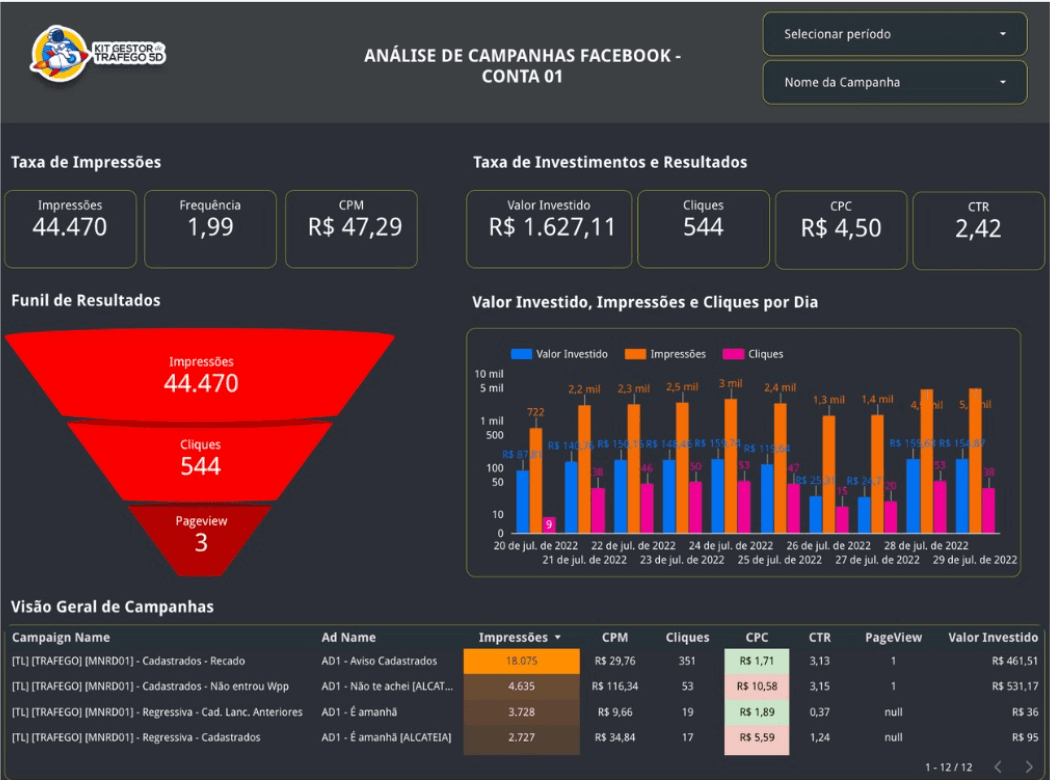1050x780 pixels.
Task: Open the Selecionar período dropdown
Action: click(x=894, y=34)
